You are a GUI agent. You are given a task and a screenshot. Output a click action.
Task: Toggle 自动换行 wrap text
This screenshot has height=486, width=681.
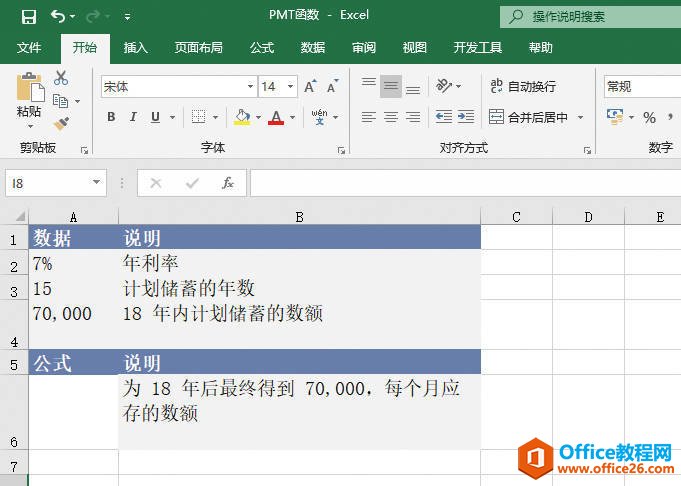coord(523,86)
